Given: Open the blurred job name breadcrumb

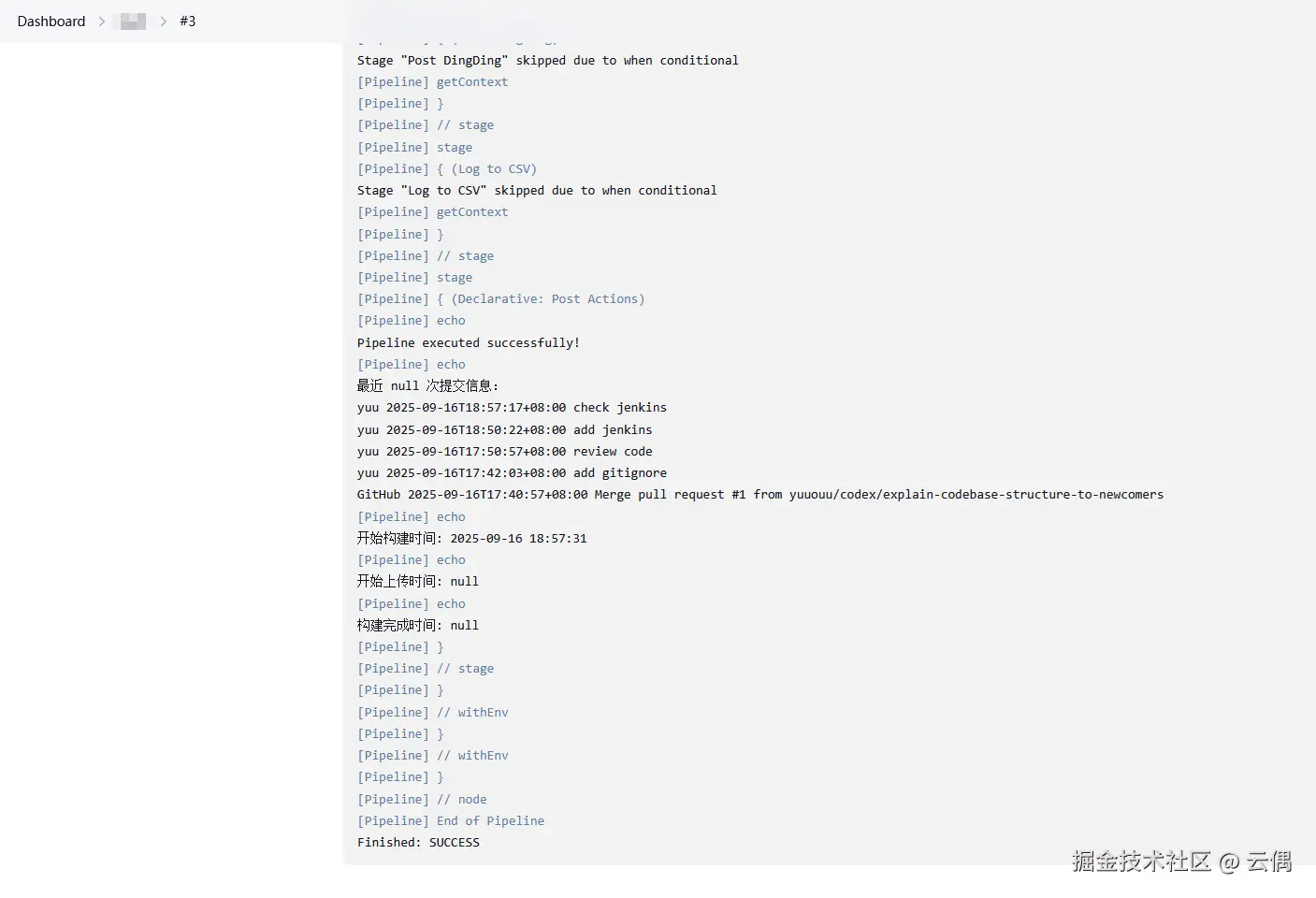Looking at the screenshot, I should click(133, 21).
